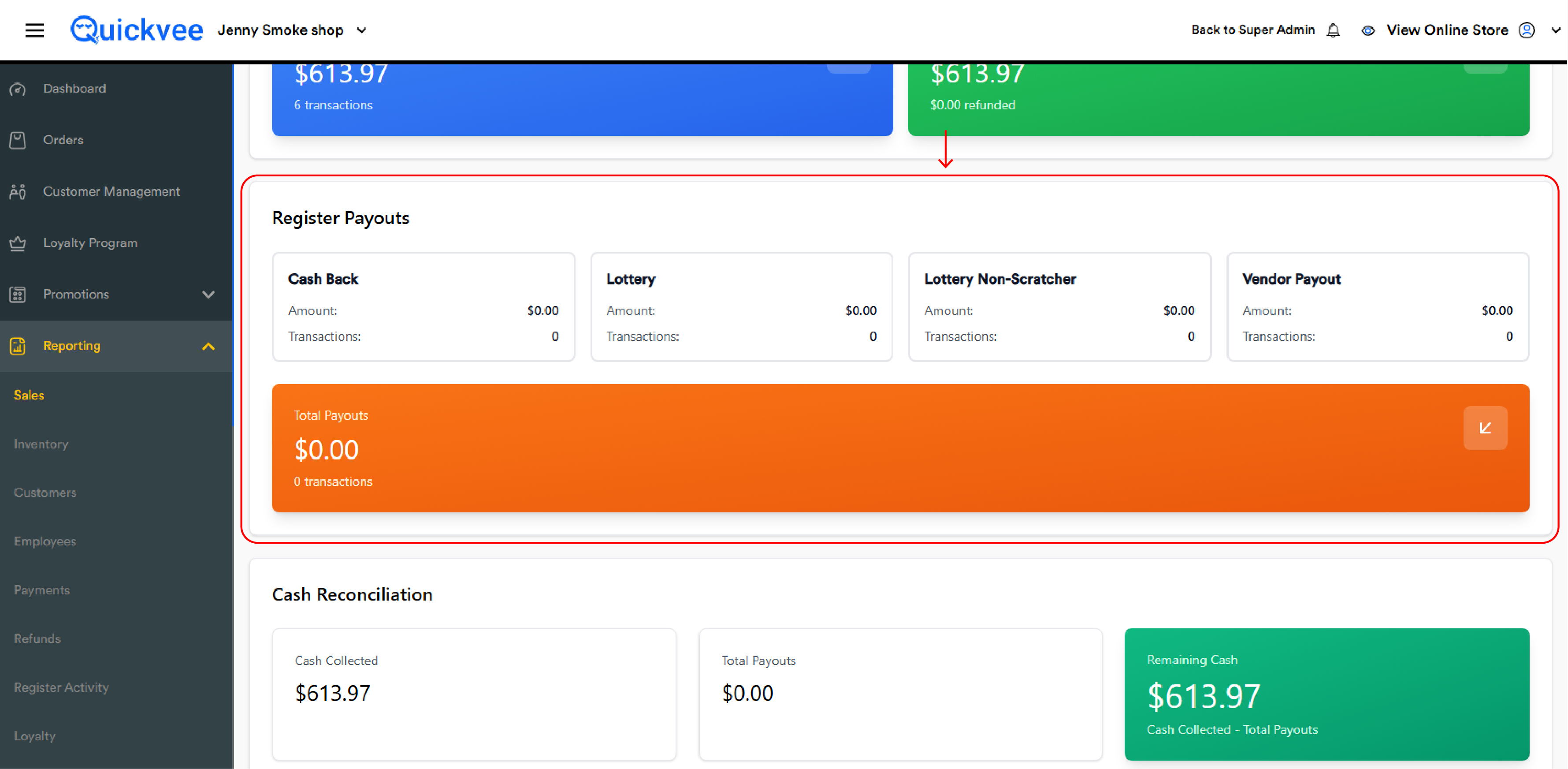Viewport: 1568px width, 769px height.
Task: Expand the Promotions submenu chevron
Action: [x=208, y=295]
